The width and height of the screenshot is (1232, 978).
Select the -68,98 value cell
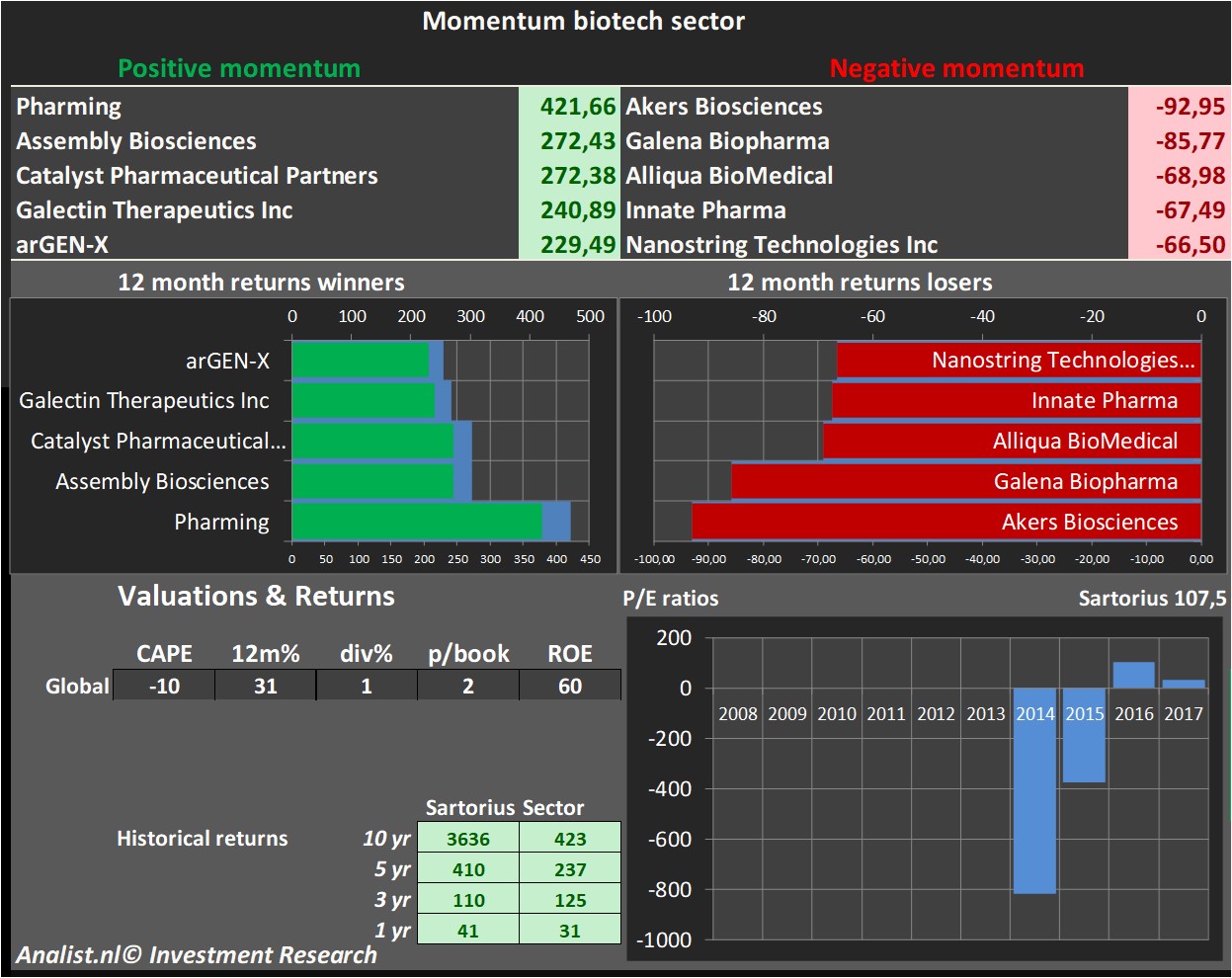pos(1179,175)
